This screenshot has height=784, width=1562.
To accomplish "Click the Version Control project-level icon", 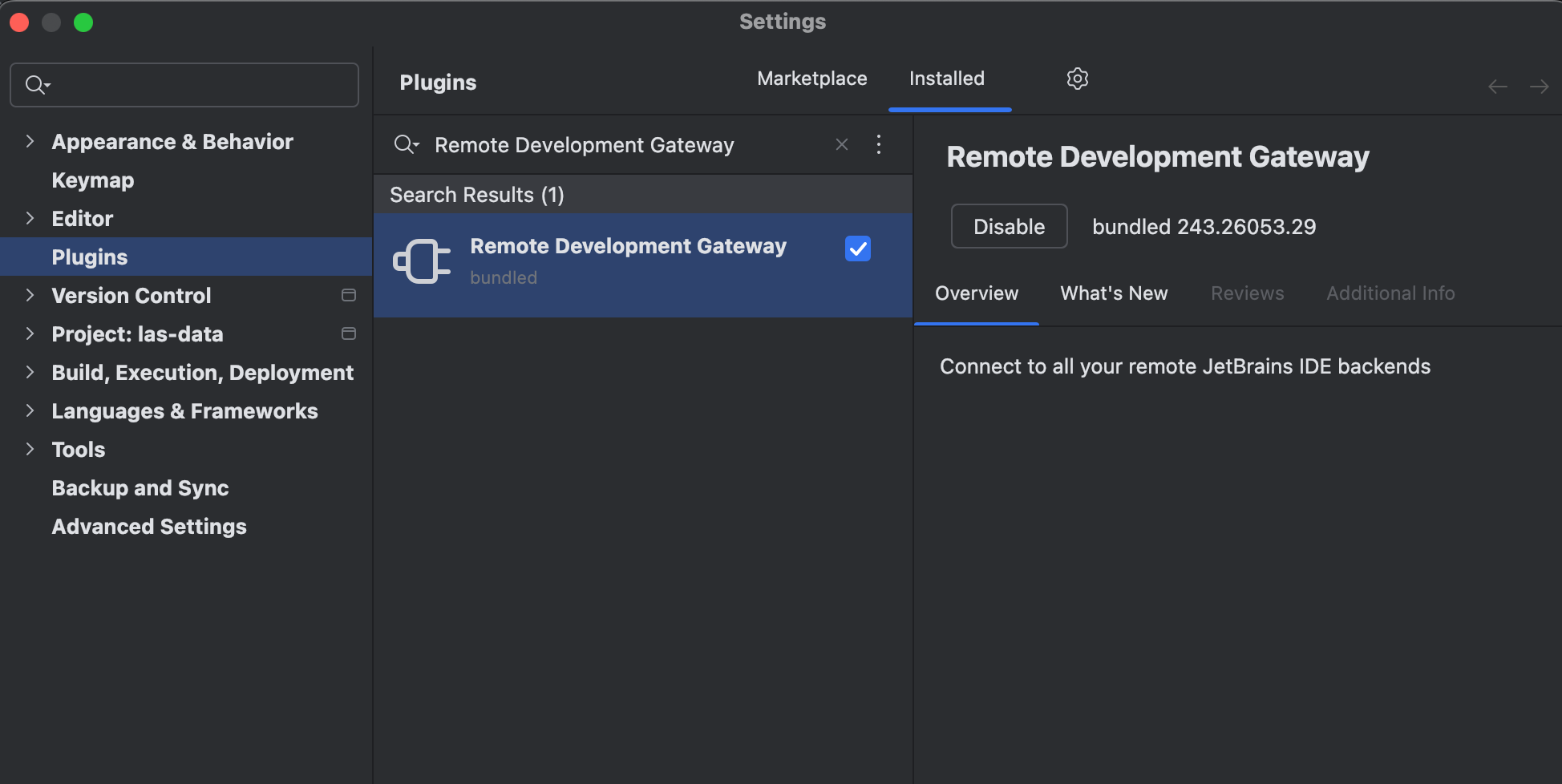I will pos(349,295).
